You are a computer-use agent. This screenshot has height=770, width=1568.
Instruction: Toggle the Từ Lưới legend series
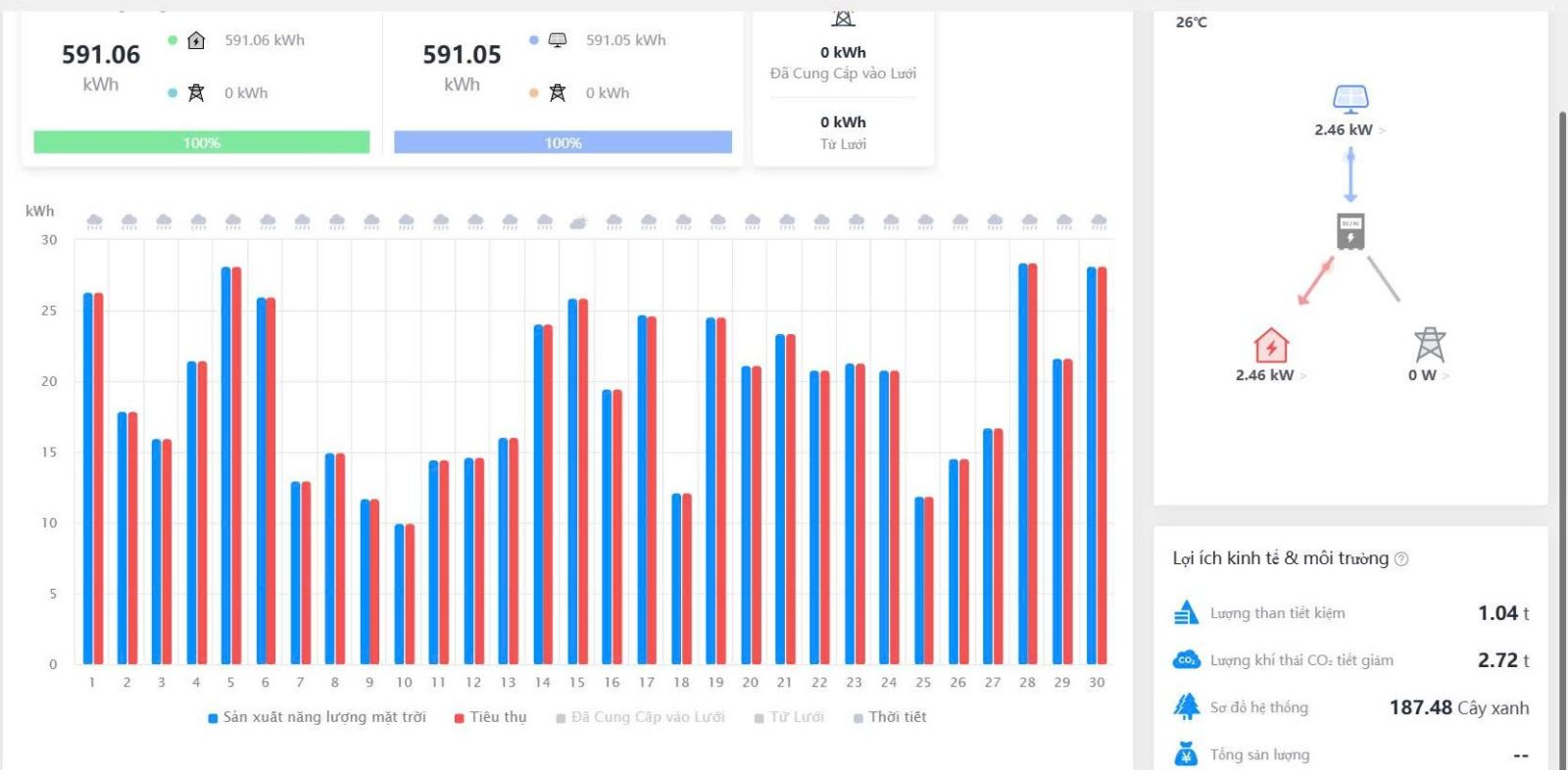click(789, 717)
